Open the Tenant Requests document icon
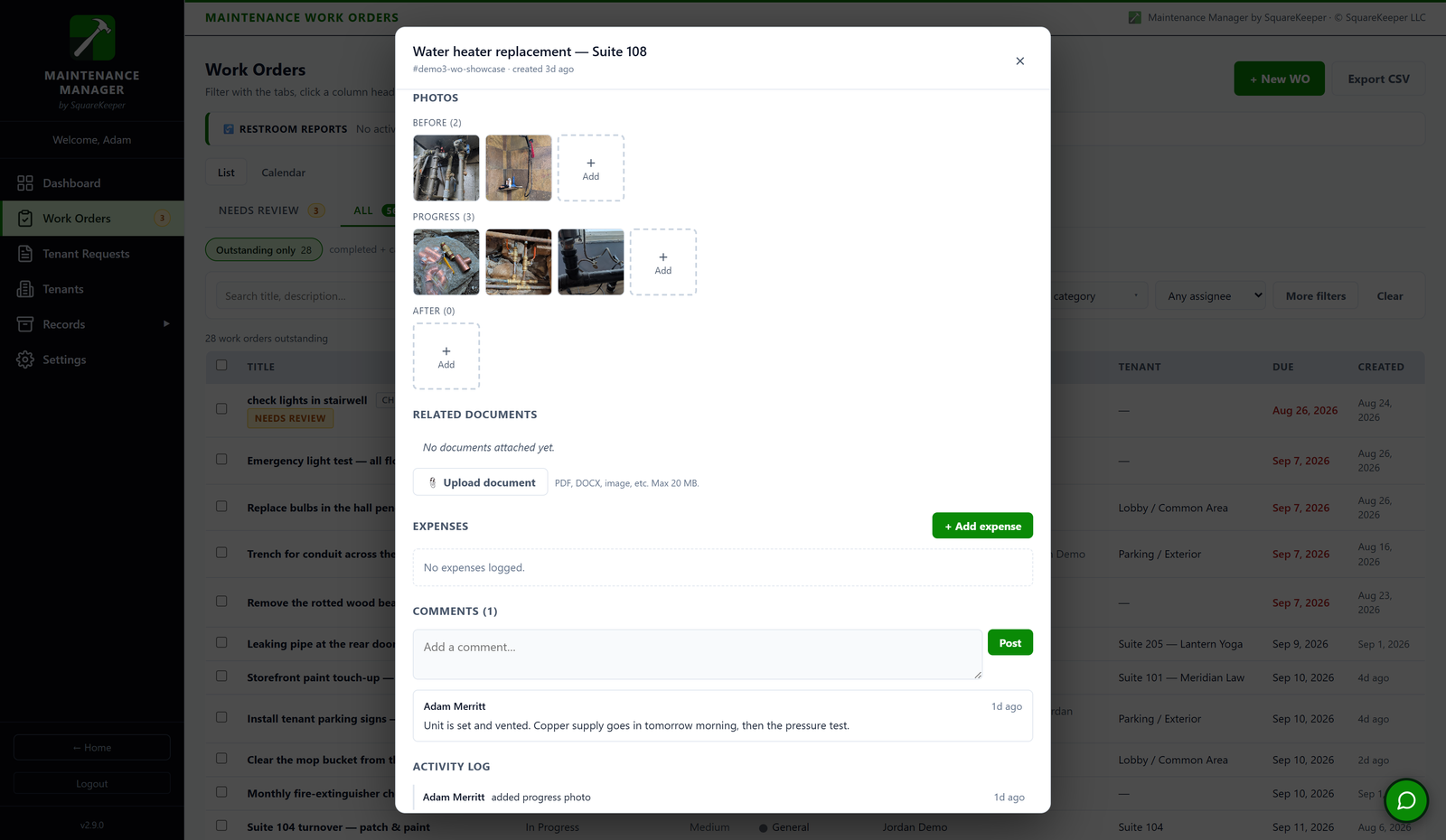1446x840 pixels. click(x=25, y=254)
